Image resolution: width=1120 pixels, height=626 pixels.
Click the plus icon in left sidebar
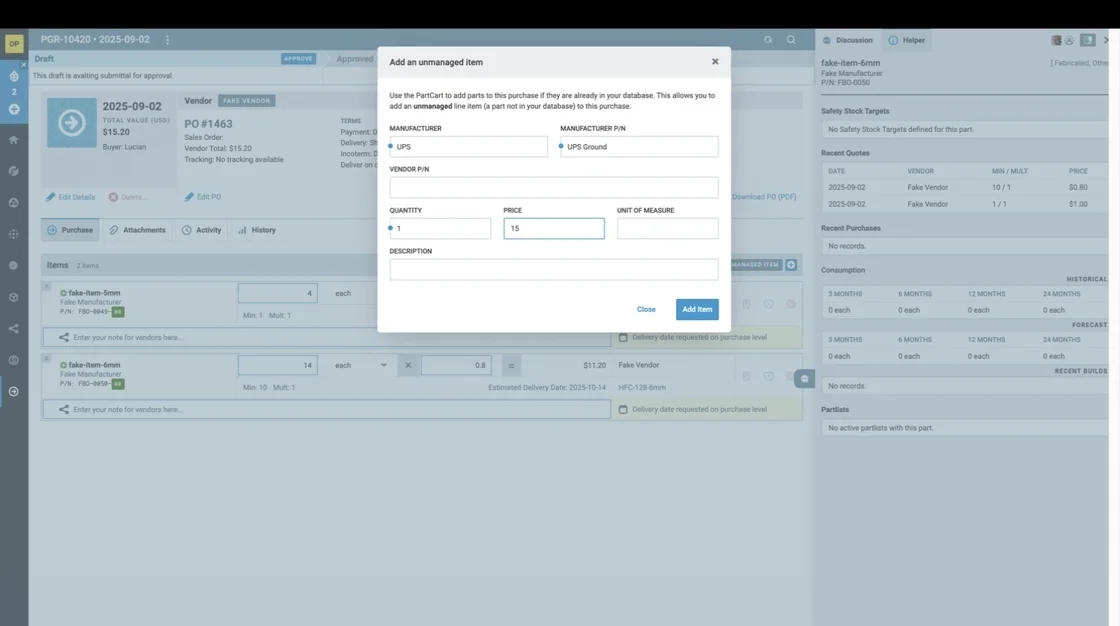point(14,109)
